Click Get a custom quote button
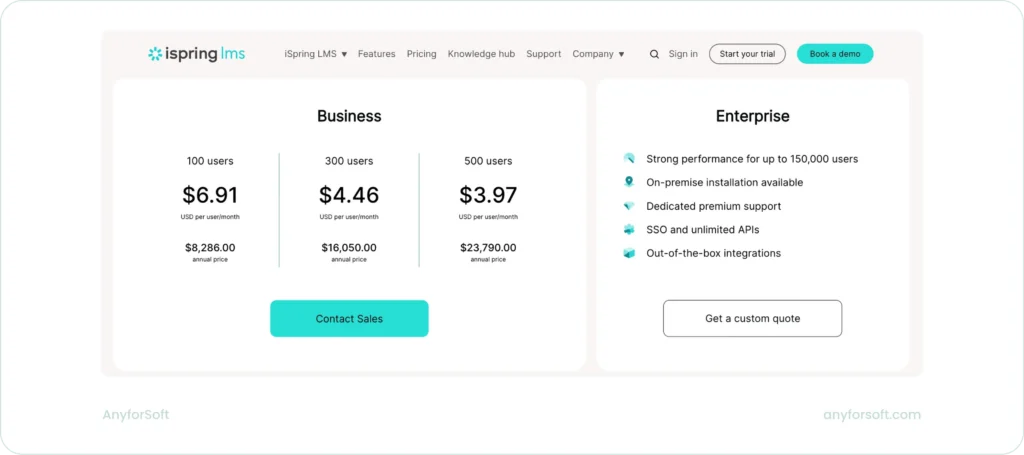1024x455 pixels. 752,318
